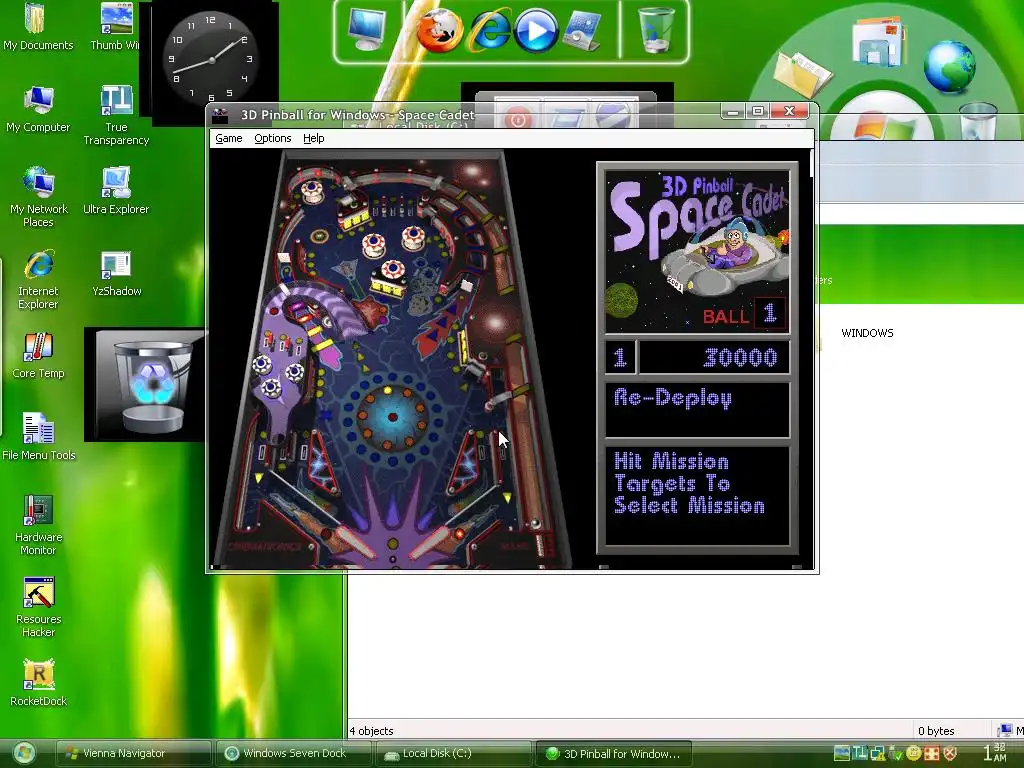
Task: Launch Hardware Monitor desktop shortcut
Action: click(39, 525)
